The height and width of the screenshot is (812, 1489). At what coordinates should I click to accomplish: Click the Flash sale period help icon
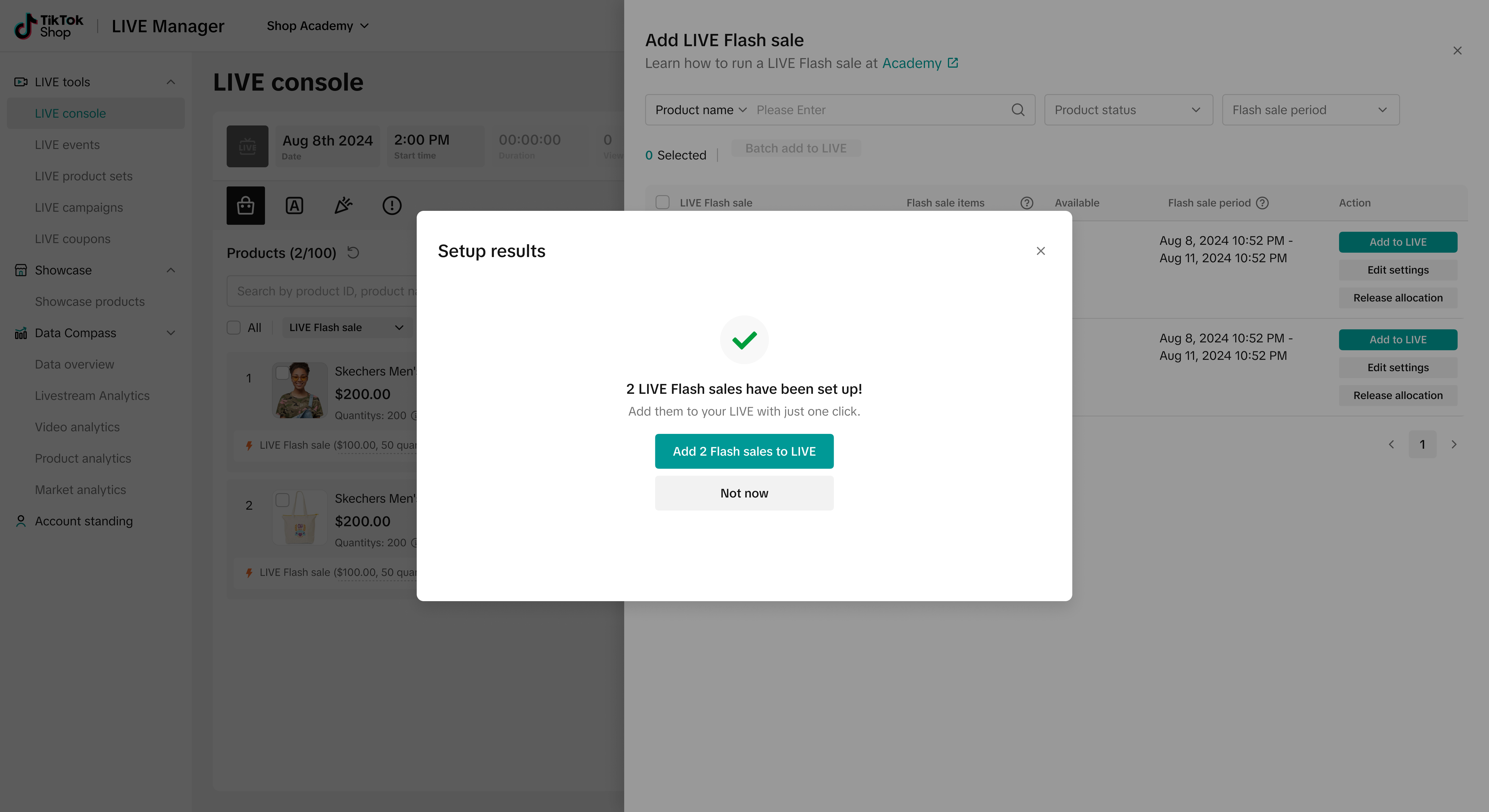click(x=1262, y=203)
